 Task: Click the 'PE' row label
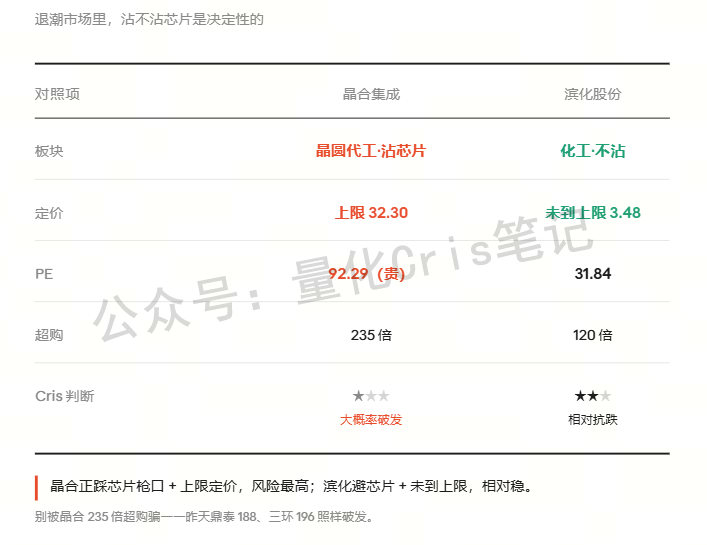click(44, 274)
